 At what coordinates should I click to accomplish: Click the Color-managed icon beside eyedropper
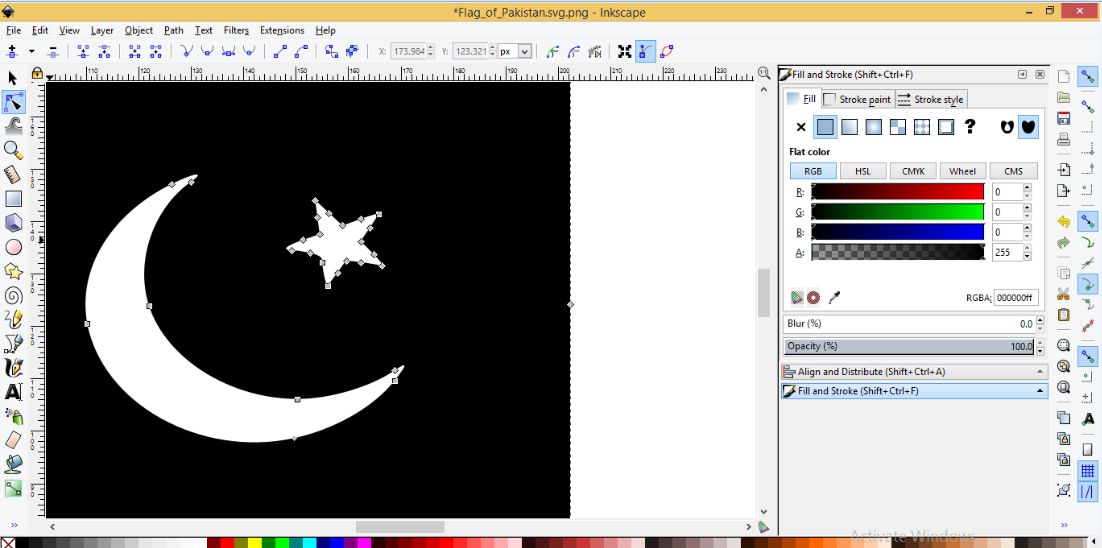(x=796, y=297)
